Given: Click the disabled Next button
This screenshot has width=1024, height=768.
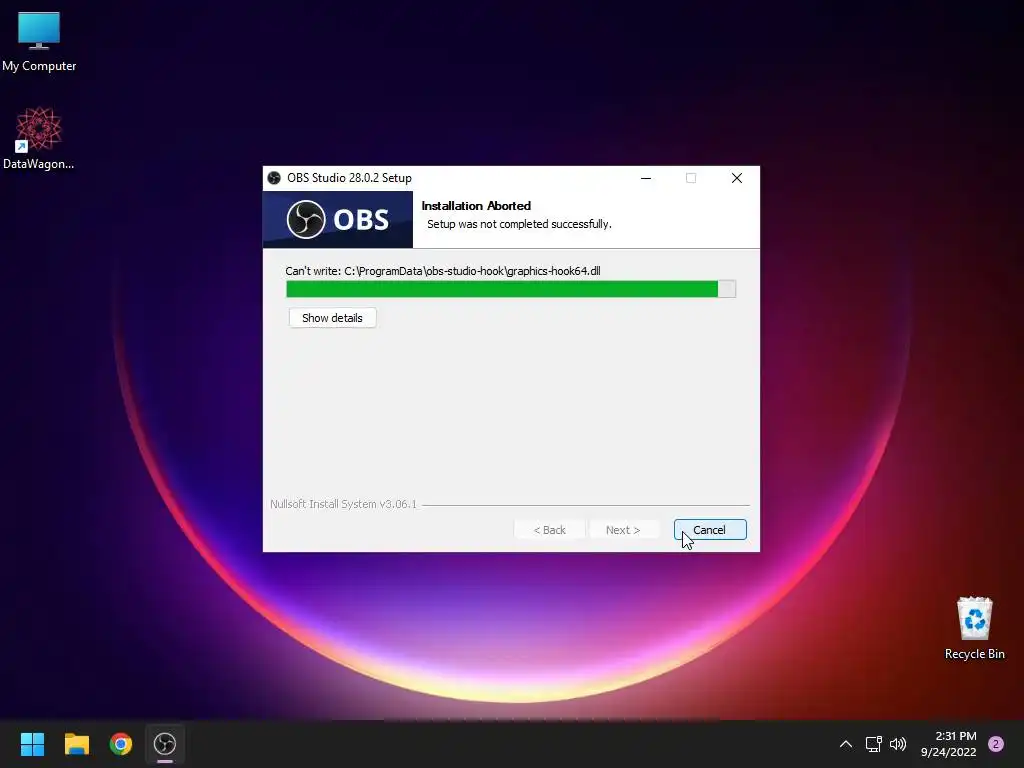Looking at the screenshot, I should [x=623, y=530].
